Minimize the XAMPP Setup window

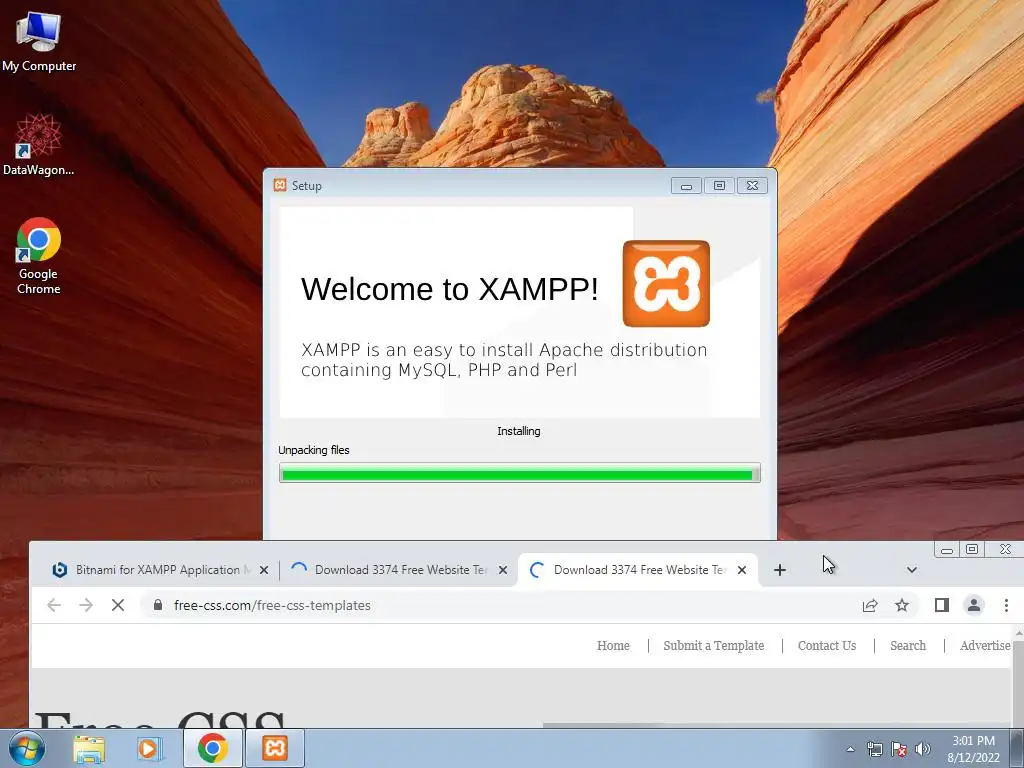(686, 186)
